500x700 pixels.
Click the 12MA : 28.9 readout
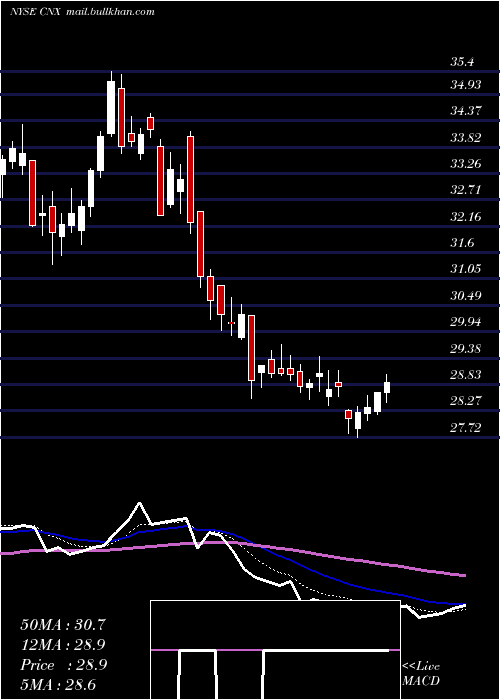coord(63,645)
